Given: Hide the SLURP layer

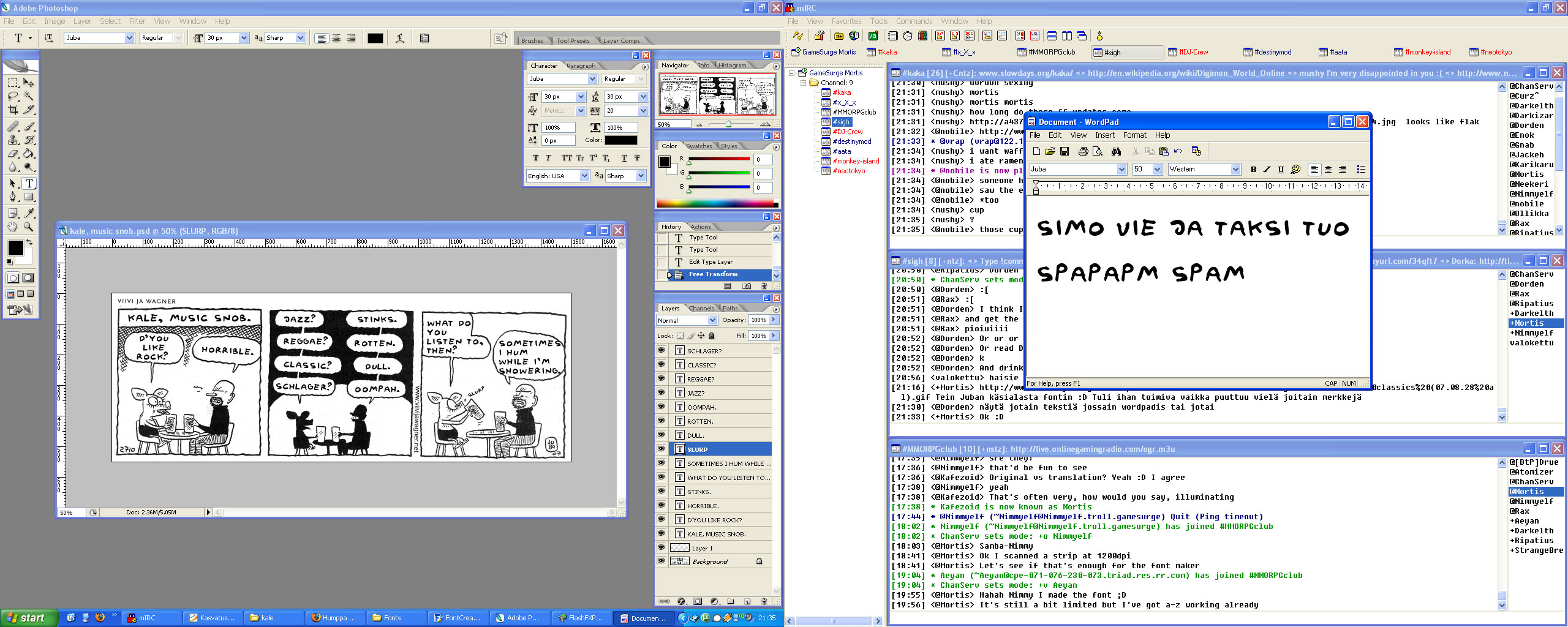Looking at the screenshot, I should [661, 449].
